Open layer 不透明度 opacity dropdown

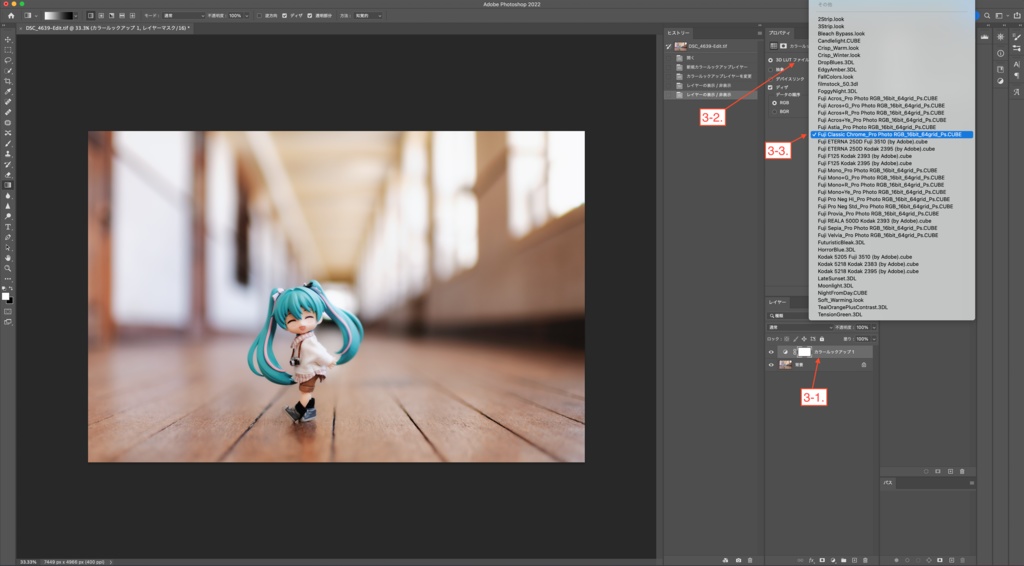874,327
